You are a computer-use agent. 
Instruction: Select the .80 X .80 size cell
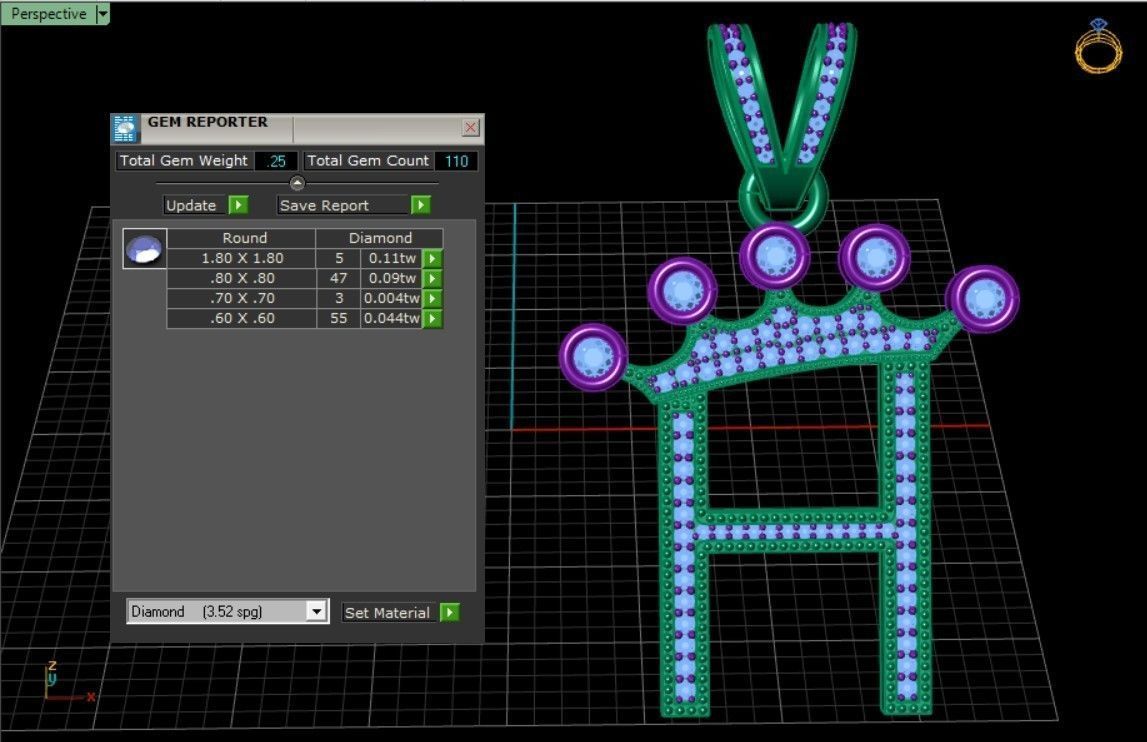242,278
